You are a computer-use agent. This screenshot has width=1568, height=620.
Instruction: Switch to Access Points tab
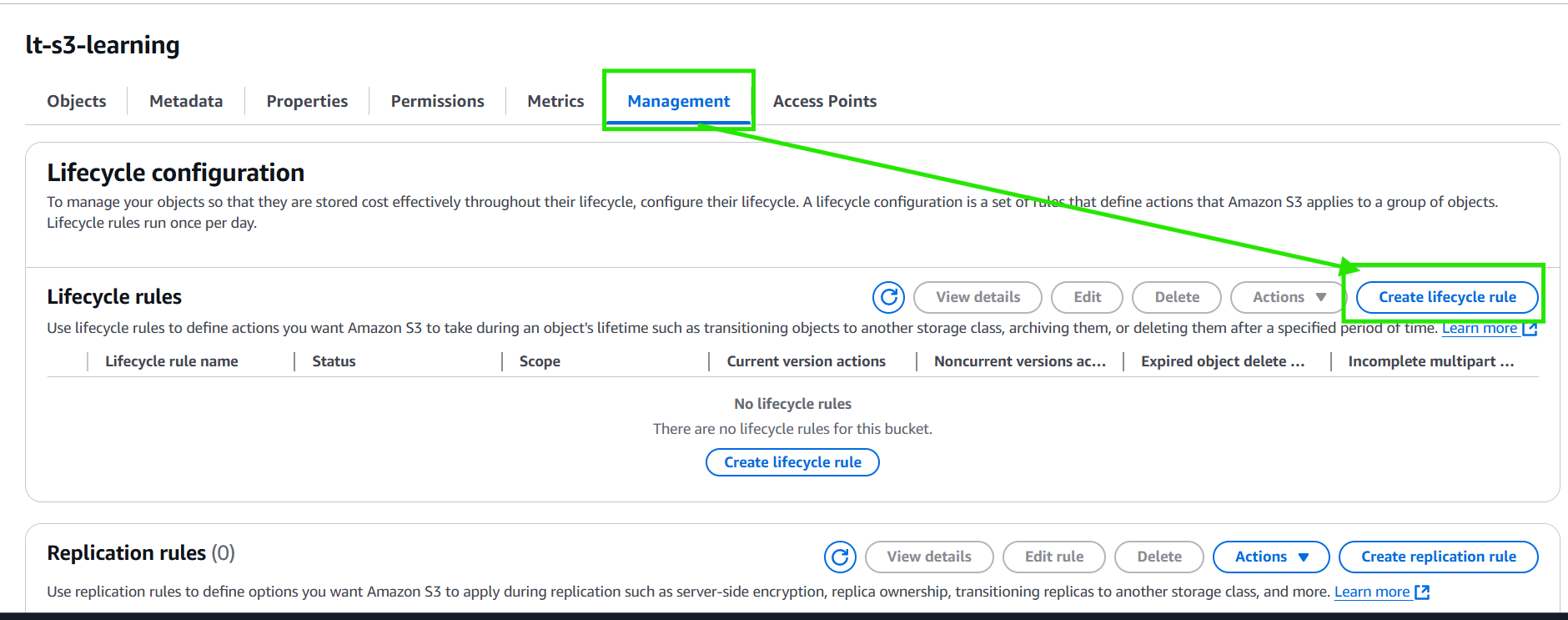pyautogui.click(x=825, y=101)
